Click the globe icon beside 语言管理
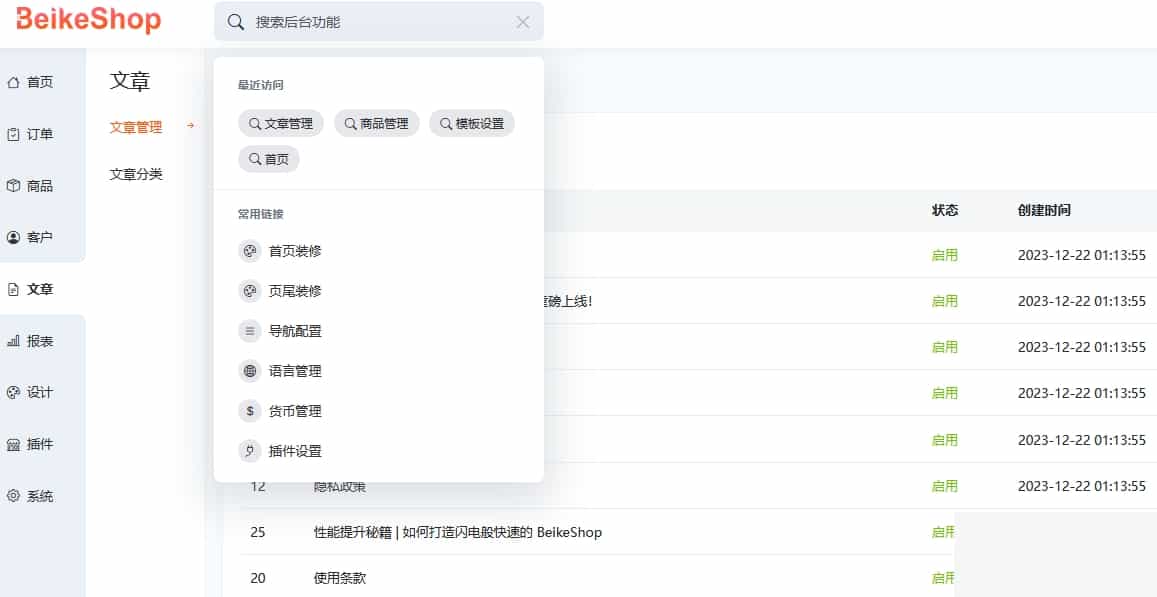 tap(250, 370)
